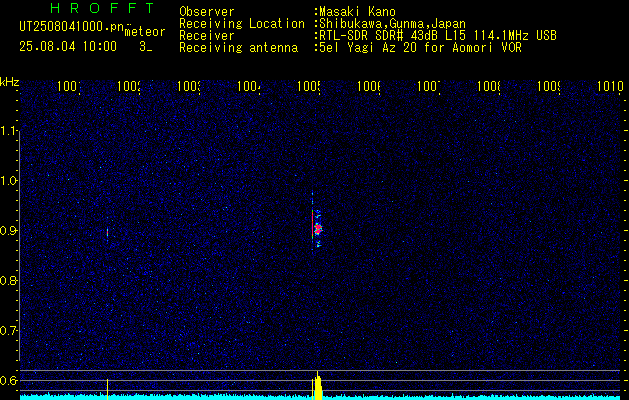
Task: Click the kHz axis unit label
Action: click(10, 82)
